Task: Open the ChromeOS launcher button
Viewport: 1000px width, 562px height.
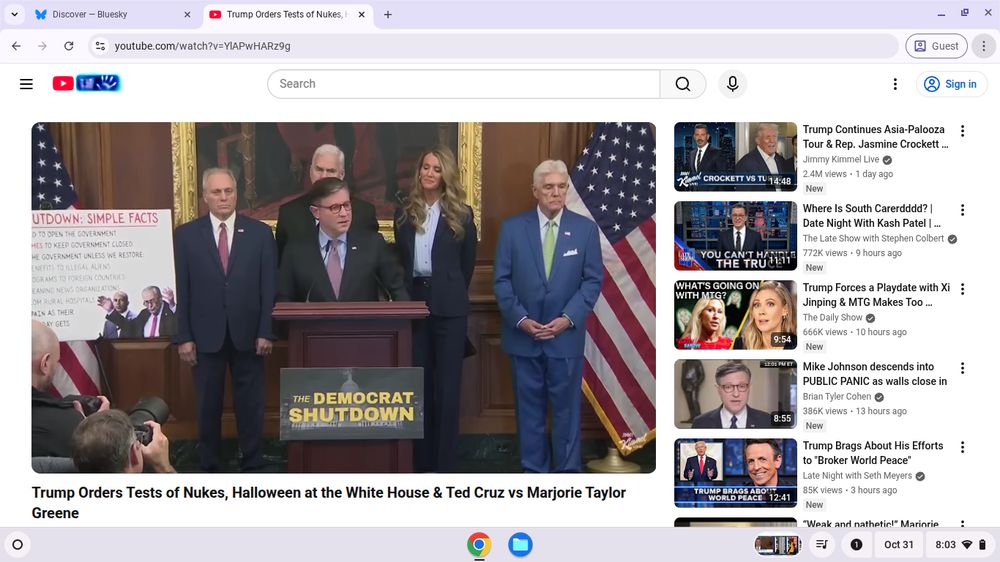Action: (18, 545)
